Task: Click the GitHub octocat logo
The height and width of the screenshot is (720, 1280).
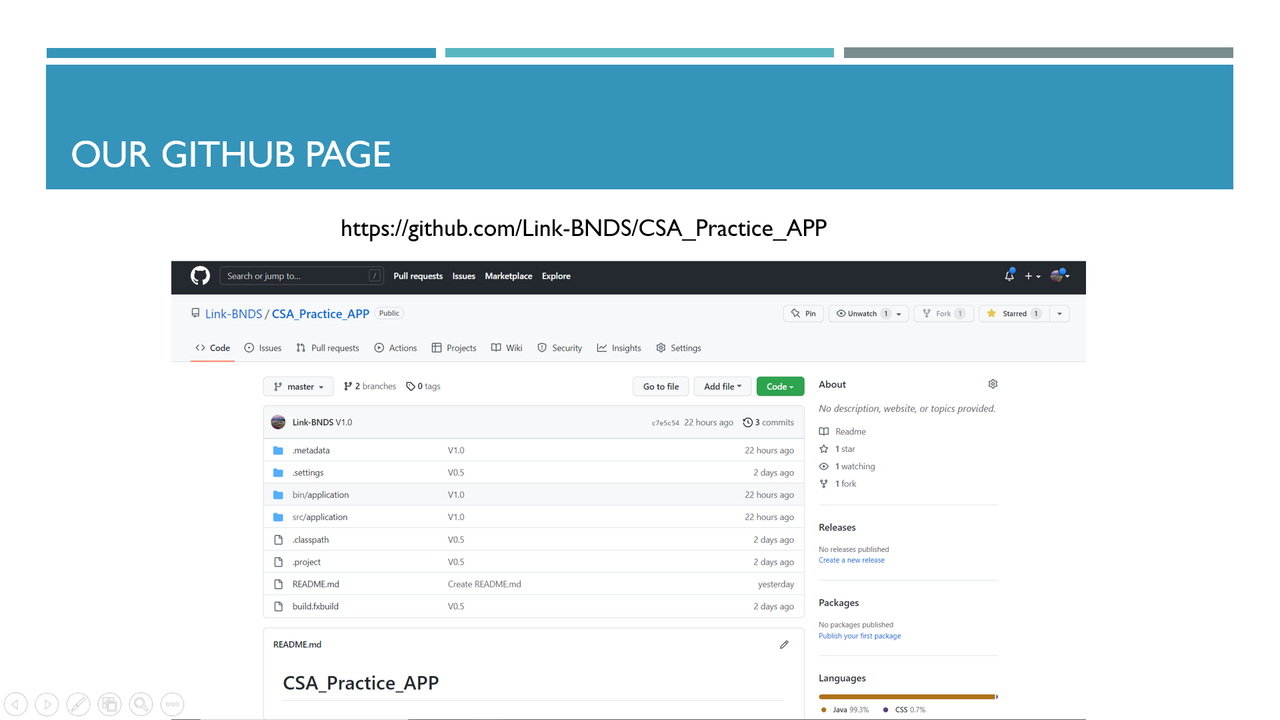Action: click(x=200, y=276)
